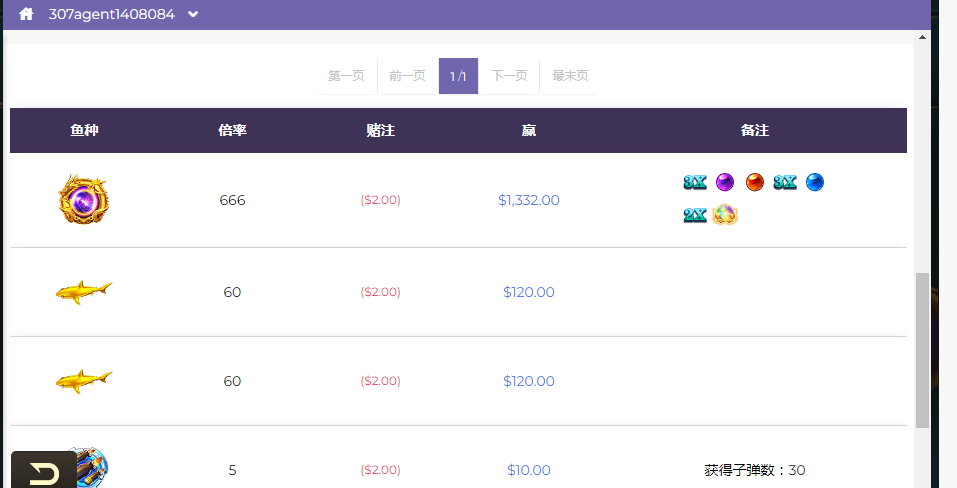Click the 赔注 column header

point(381,130)
